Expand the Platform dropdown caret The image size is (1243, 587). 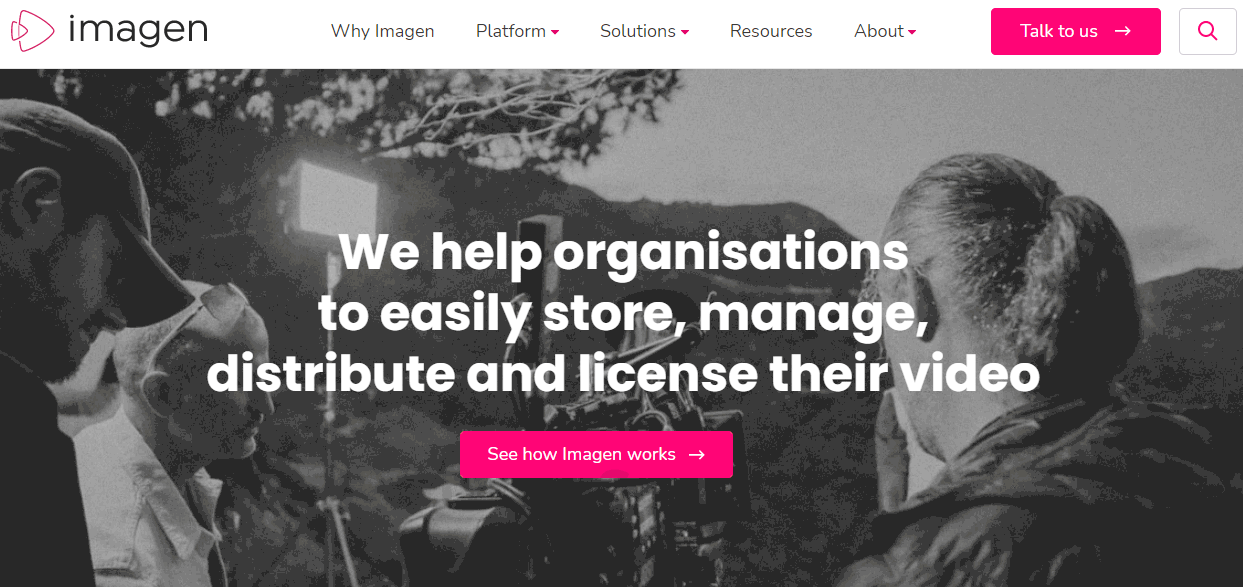(555, 32)
